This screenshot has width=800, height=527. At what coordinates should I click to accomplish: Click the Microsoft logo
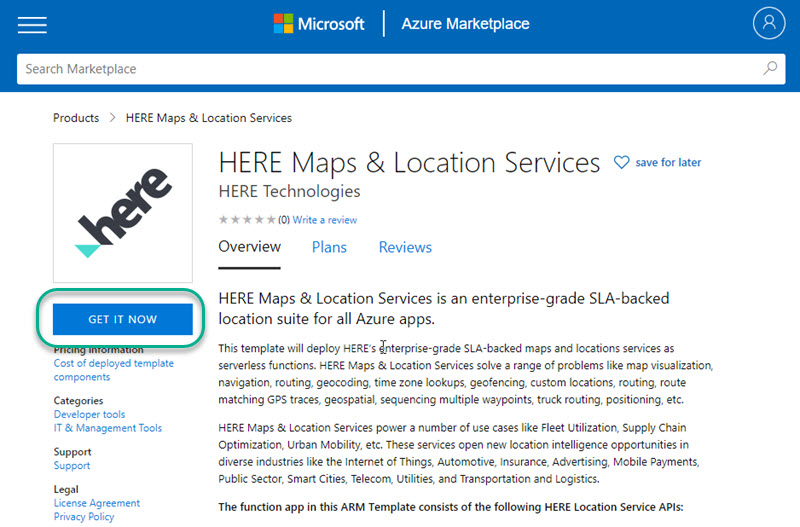[319, 23]
